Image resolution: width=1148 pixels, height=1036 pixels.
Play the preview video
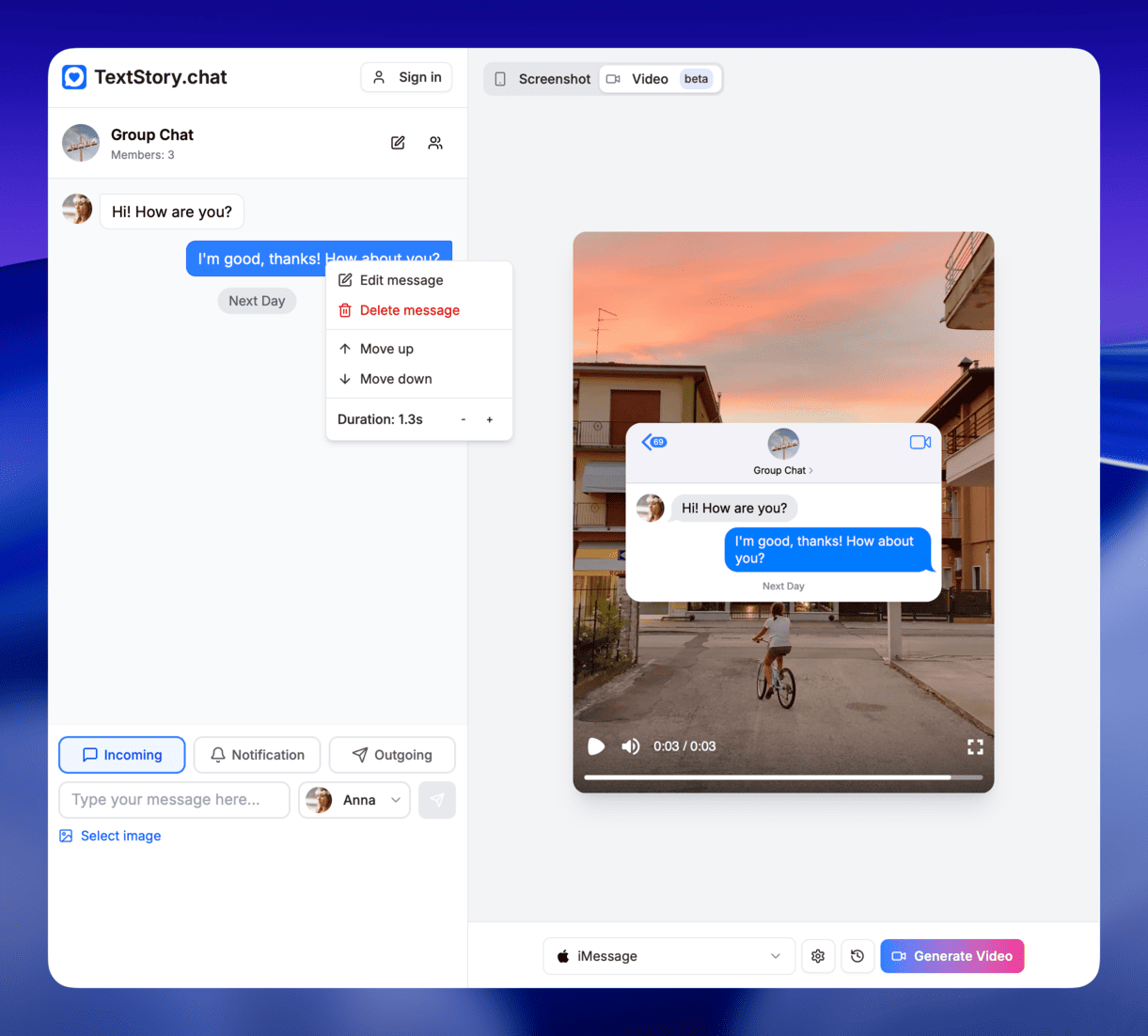pyautogui.click(x=596, y=746)
